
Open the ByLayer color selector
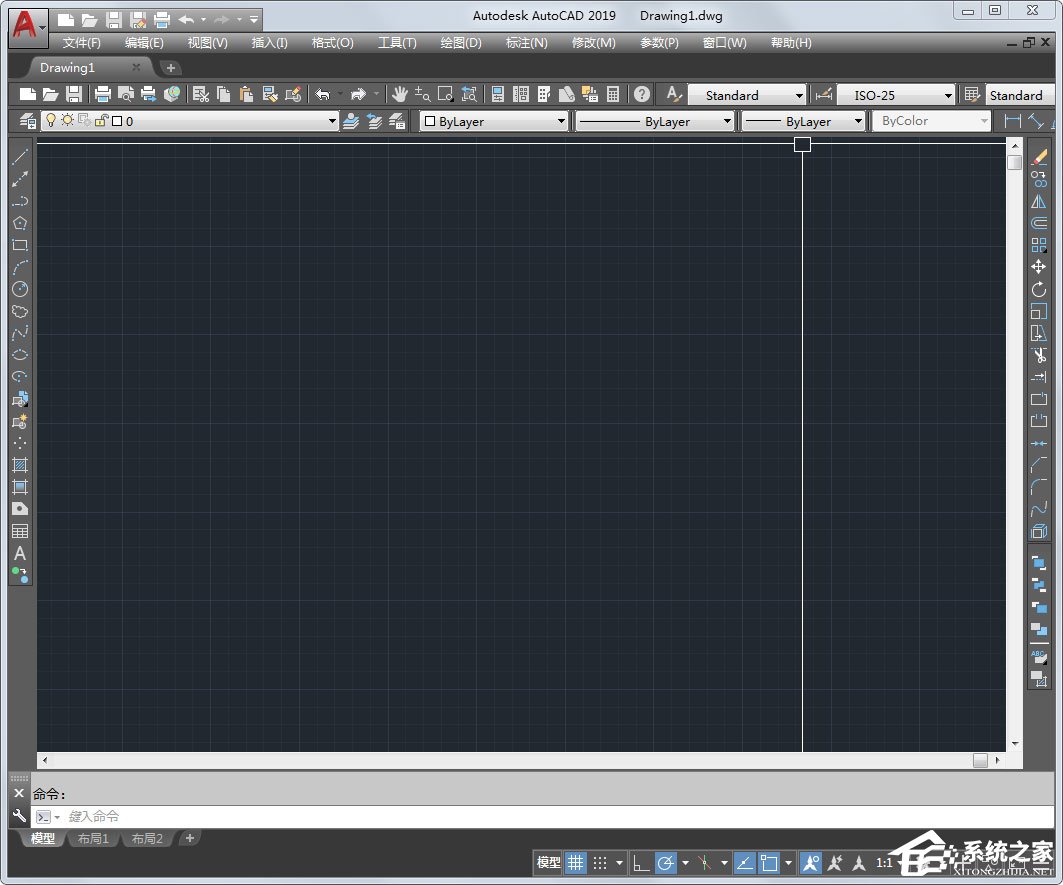tap(564, 120)
